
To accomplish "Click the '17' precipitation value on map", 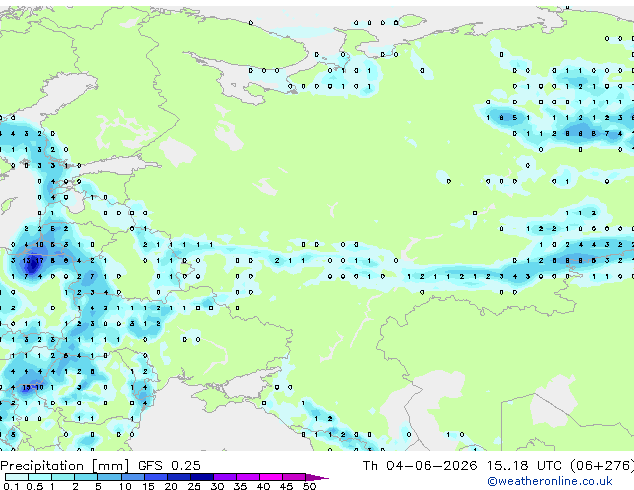I will 39,261.
